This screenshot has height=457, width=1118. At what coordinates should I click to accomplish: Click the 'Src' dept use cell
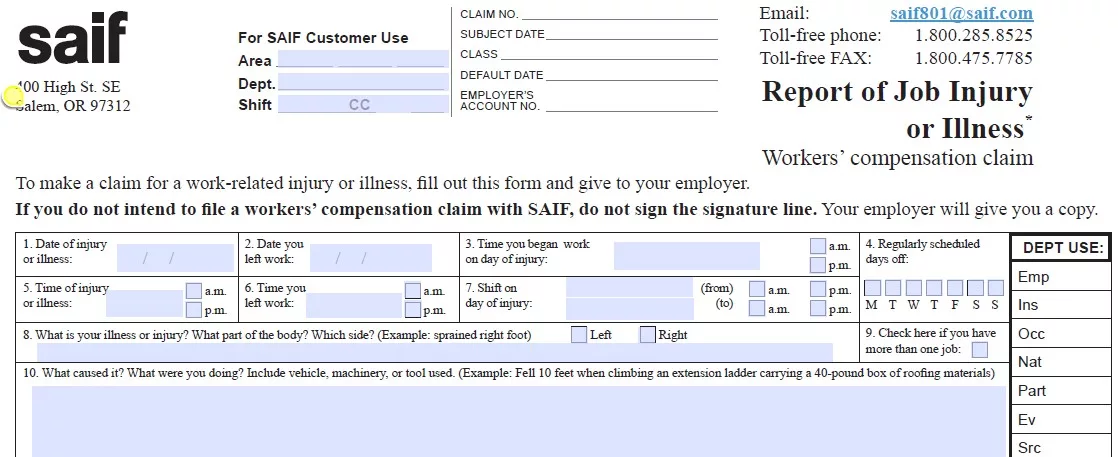coord(1062,446)
